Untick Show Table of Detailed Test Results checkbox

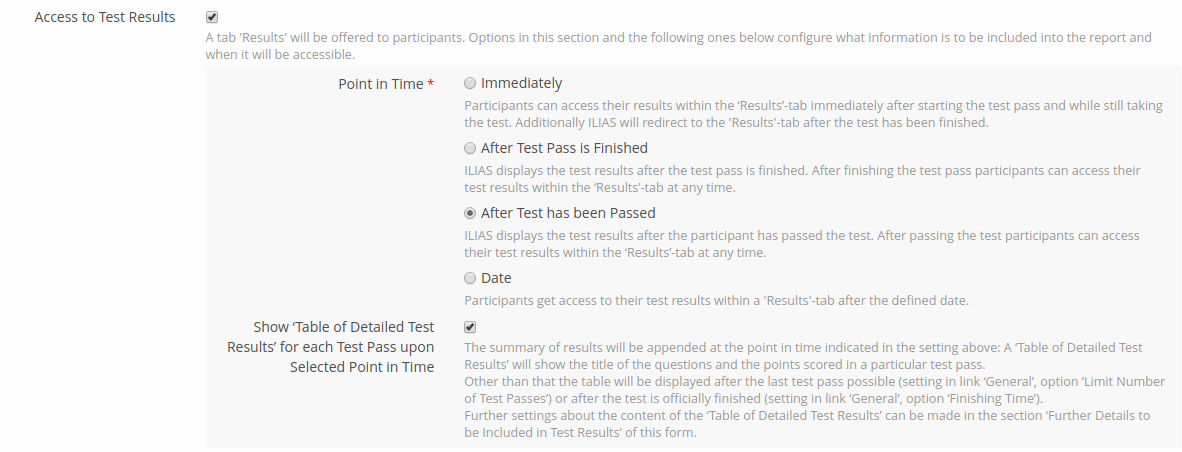pyautogui.click(x=470, y=327)
